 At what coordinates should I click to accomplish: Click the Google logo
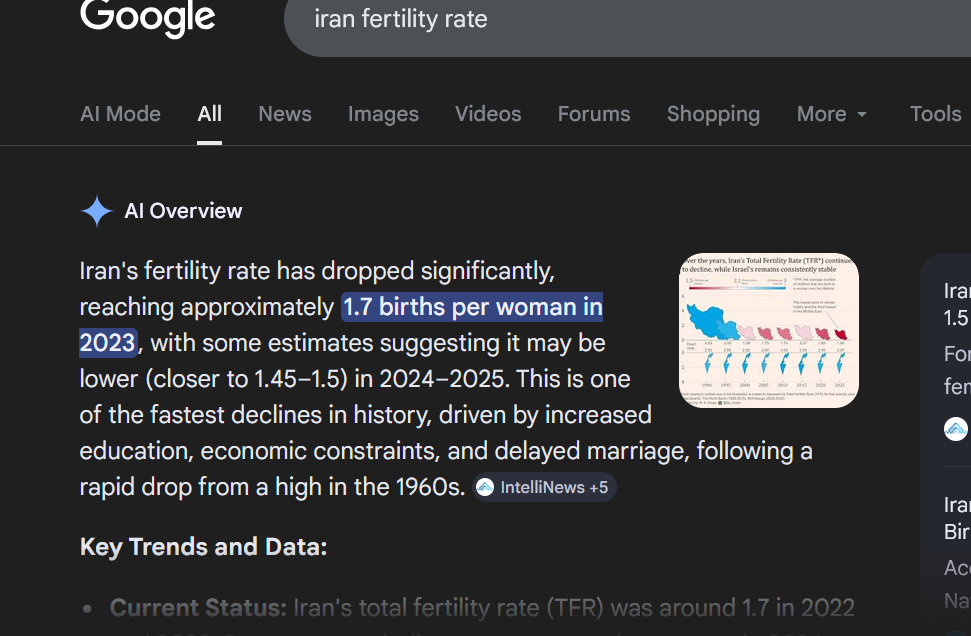tap(147, 17)
